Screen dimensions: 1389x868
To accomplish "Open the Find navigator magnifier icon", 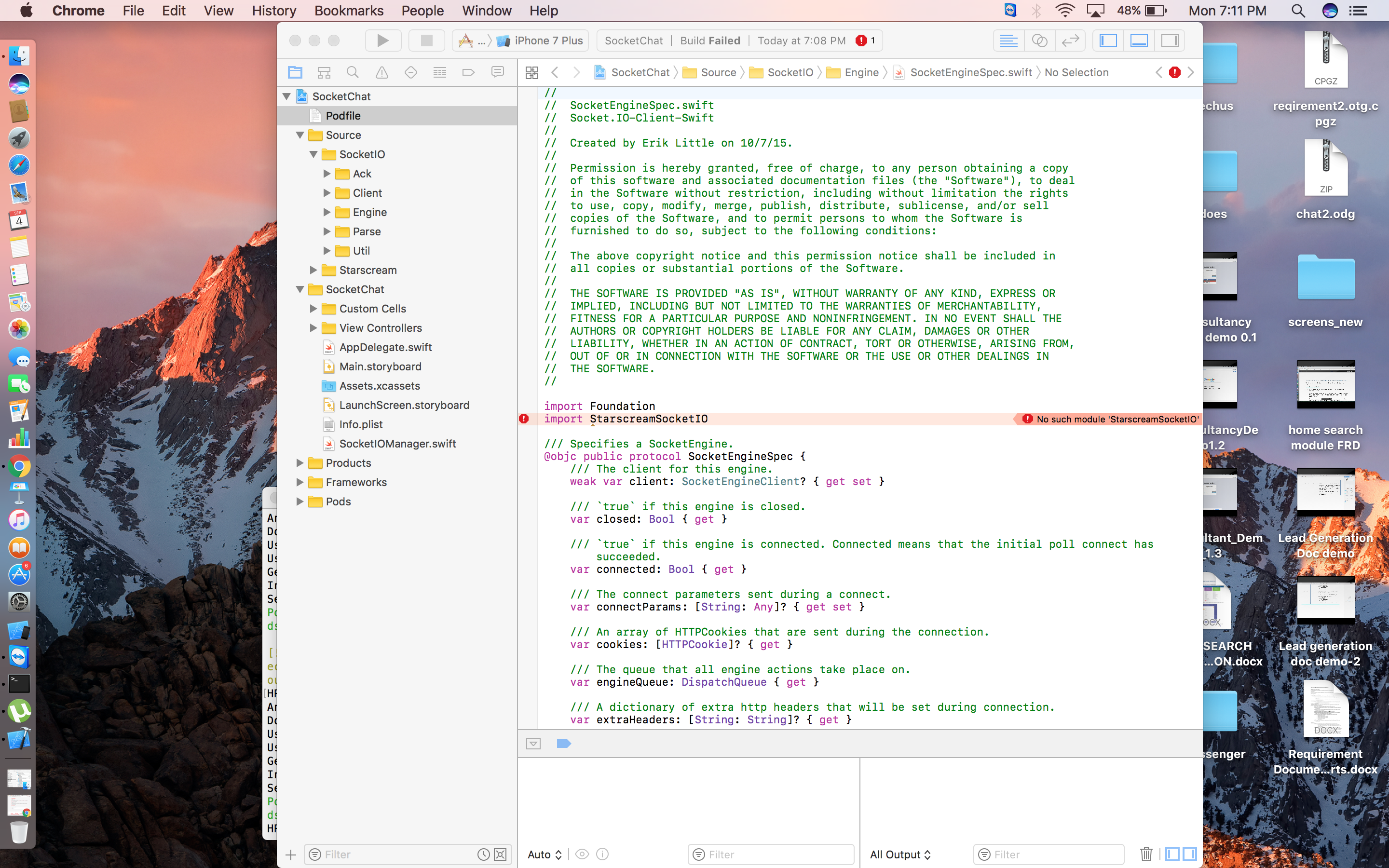I will [353, 72].
